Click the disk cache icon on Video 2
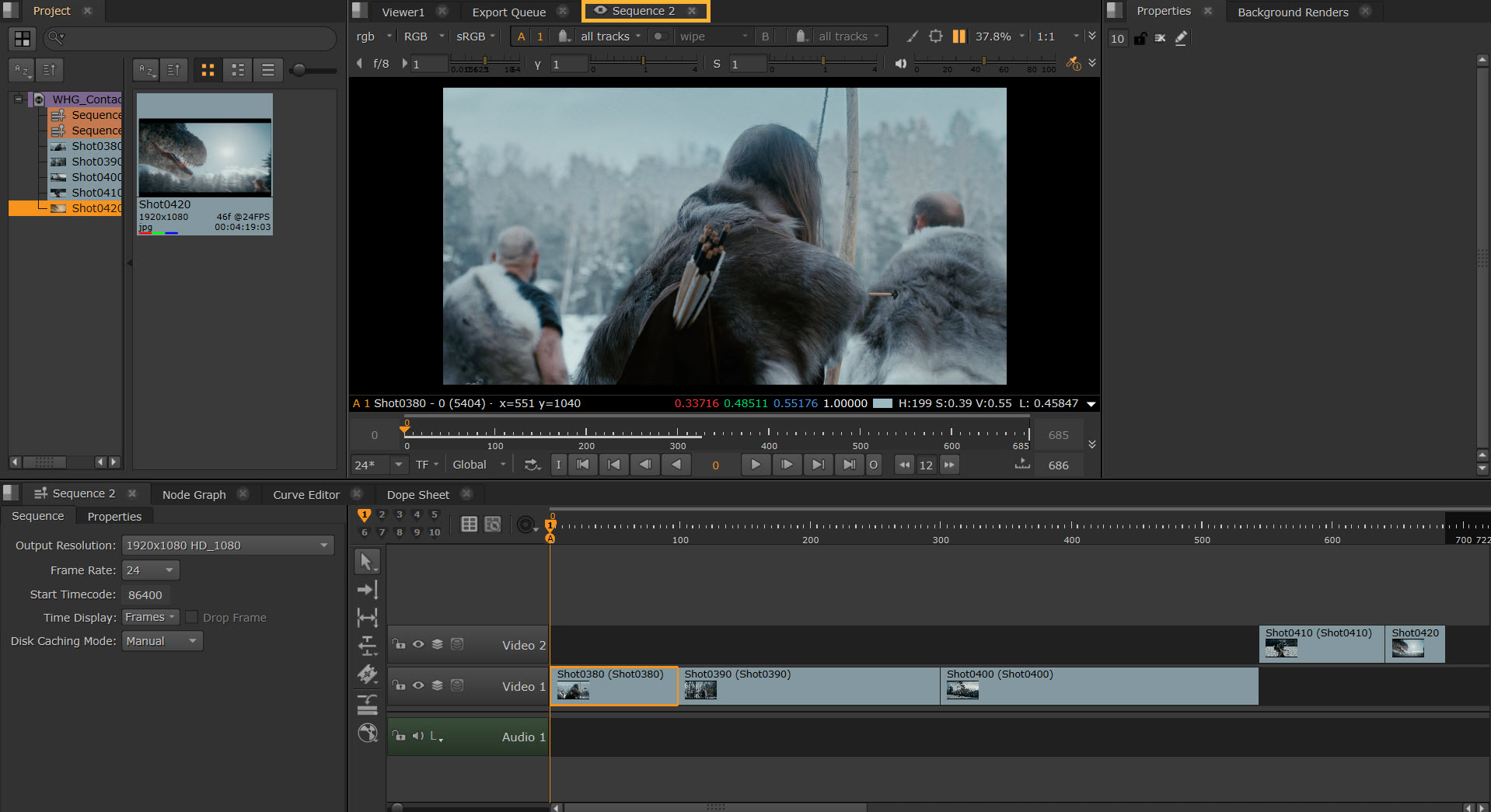Screen dimensions: 1491x812 [457, 644]
